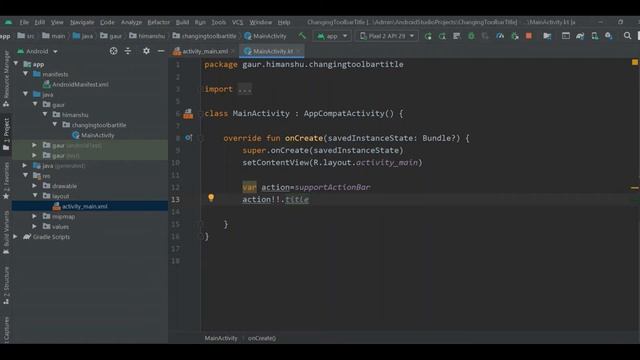Open the AVD Manager phone icon

click(595, 36)
